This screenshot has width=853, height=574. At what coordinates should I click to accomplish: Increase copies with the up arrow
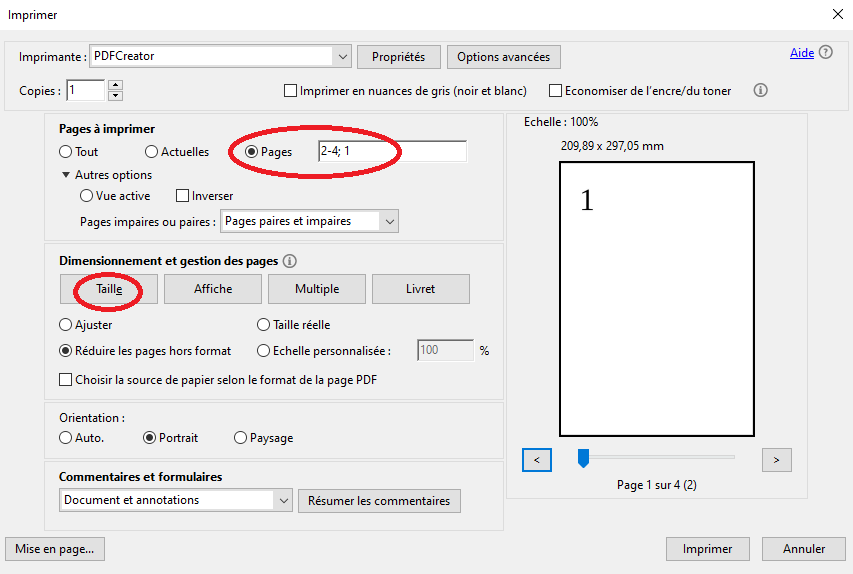(115, 85)
